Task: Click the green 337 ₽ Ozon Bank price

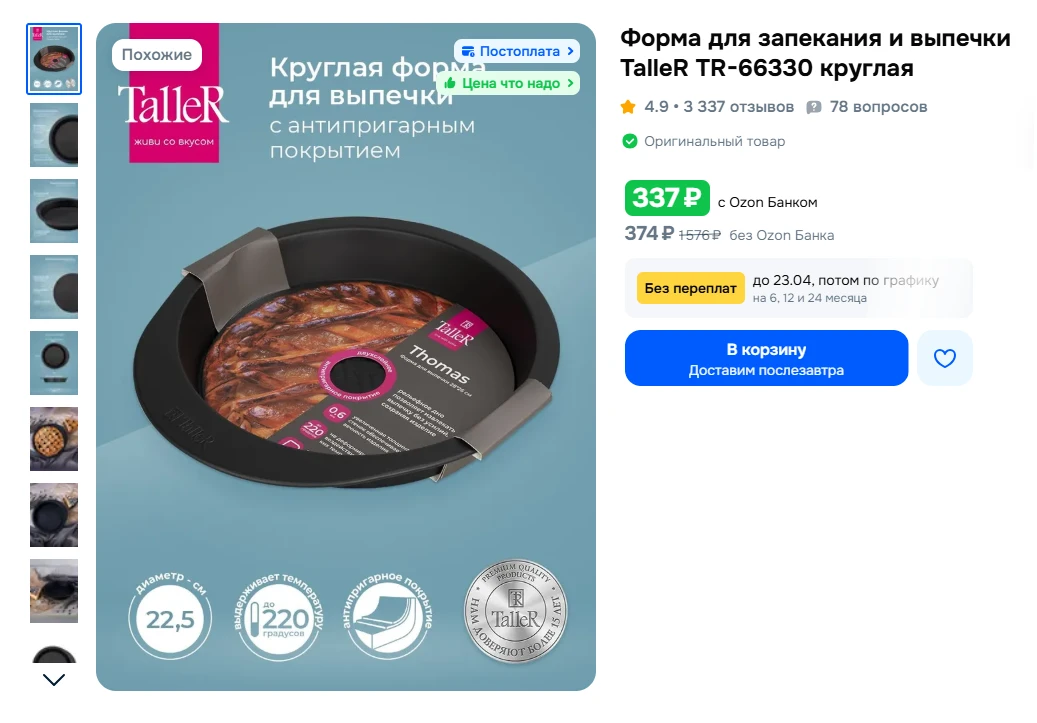Action: pyautogui.click(x=667, y=198)
